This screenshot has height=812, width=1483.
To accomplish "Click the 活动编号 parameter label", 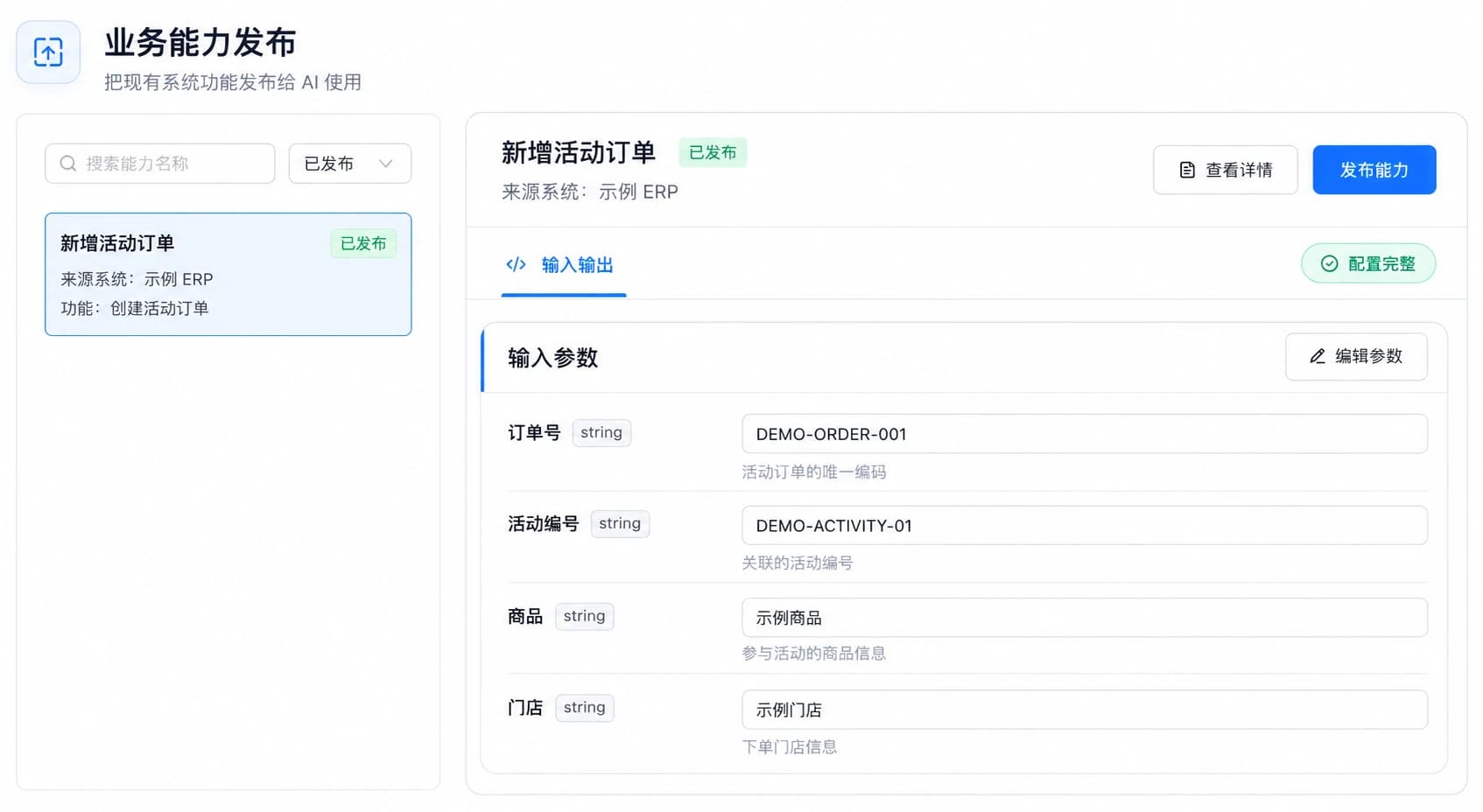I will (x=544, y=523).
